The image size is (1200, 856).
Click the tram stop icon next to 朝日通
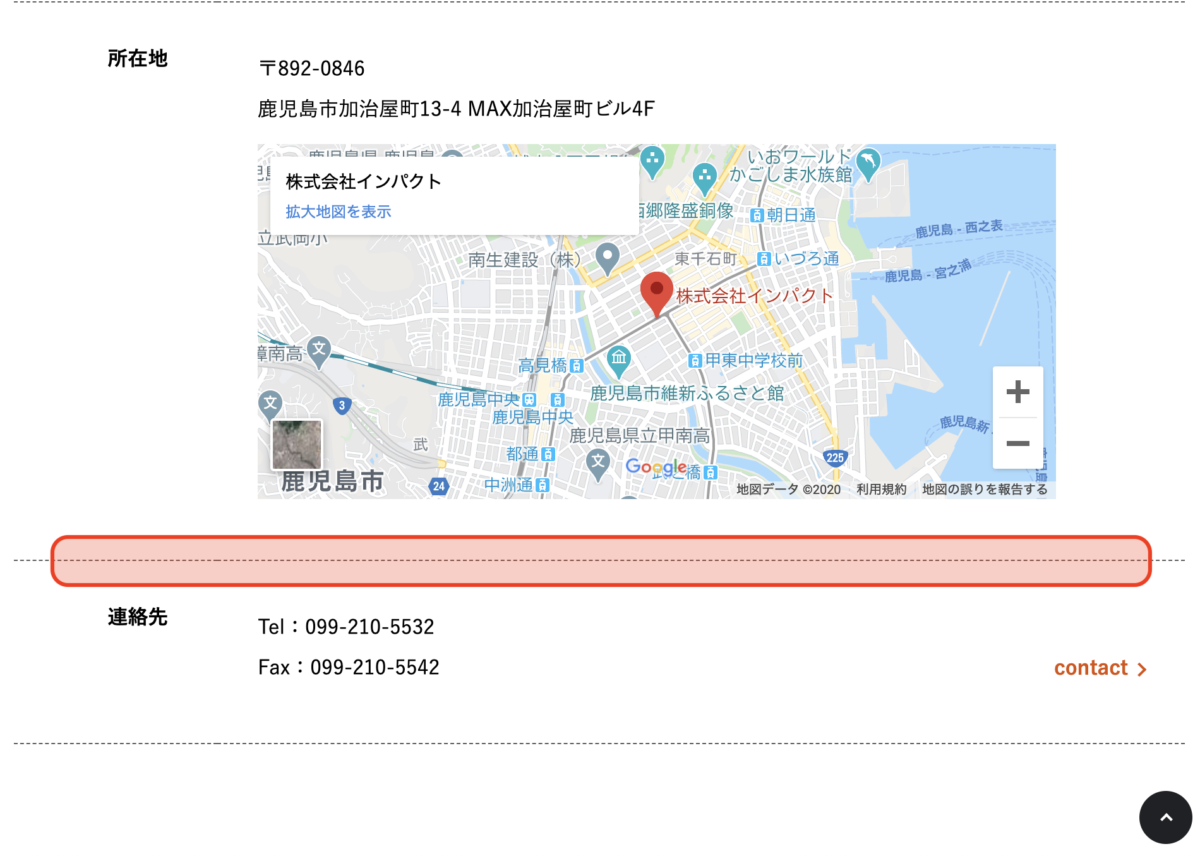click(x=758, y=215)
